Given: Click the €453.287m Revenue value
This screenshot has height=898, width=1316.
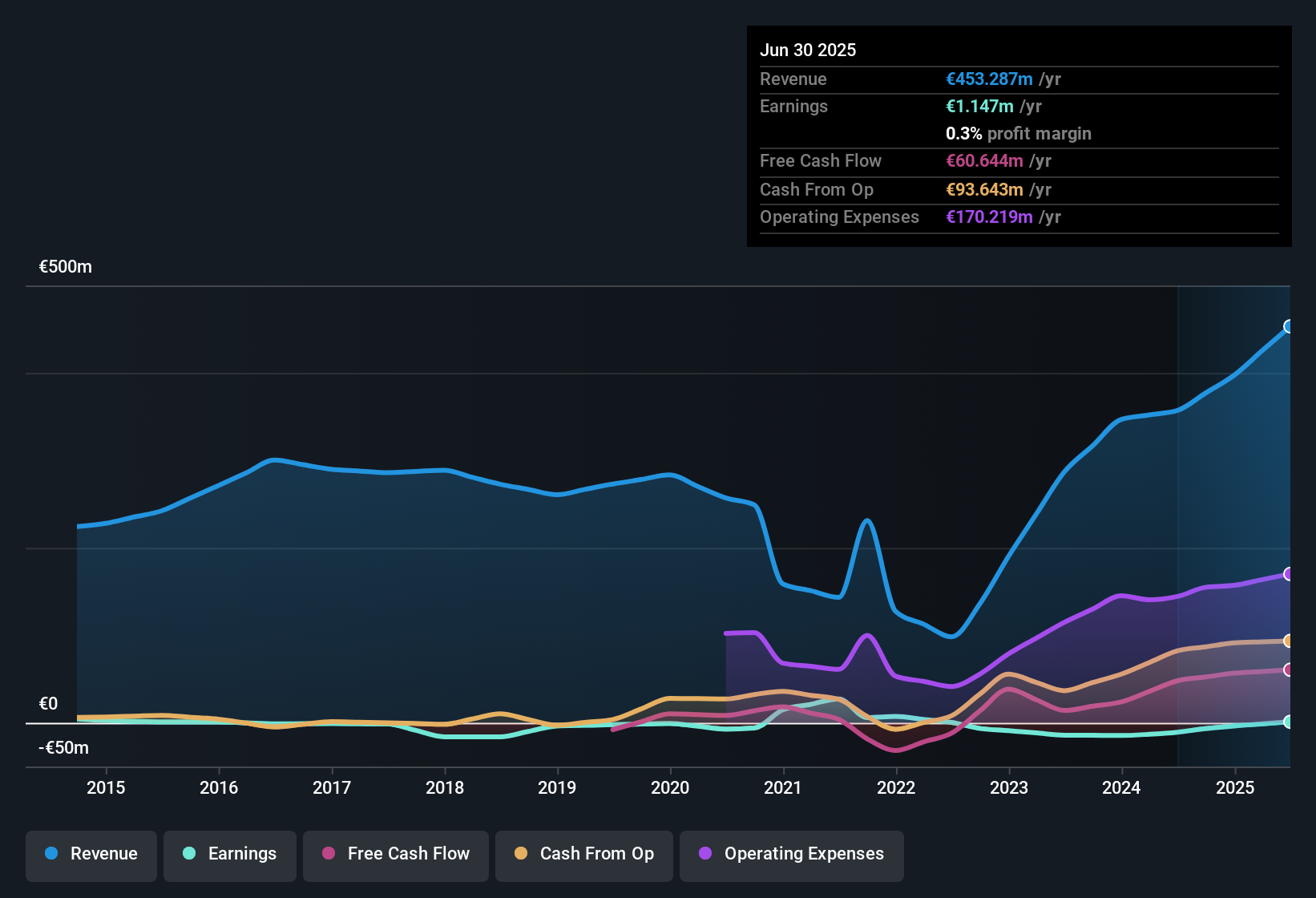Looking at the screenshot, I should tap(989, 79).
